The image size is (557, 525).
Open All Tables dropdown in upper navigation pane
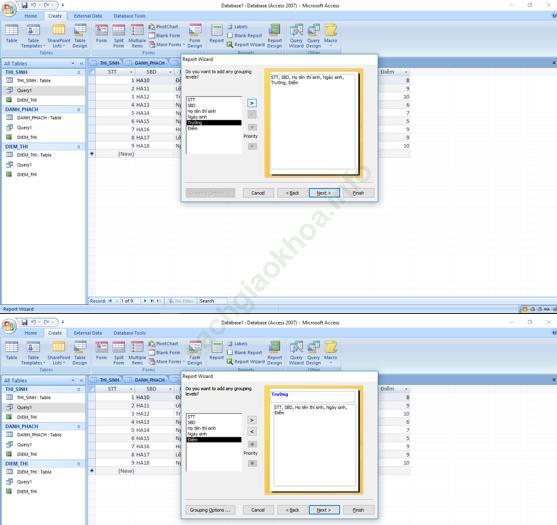73,63
